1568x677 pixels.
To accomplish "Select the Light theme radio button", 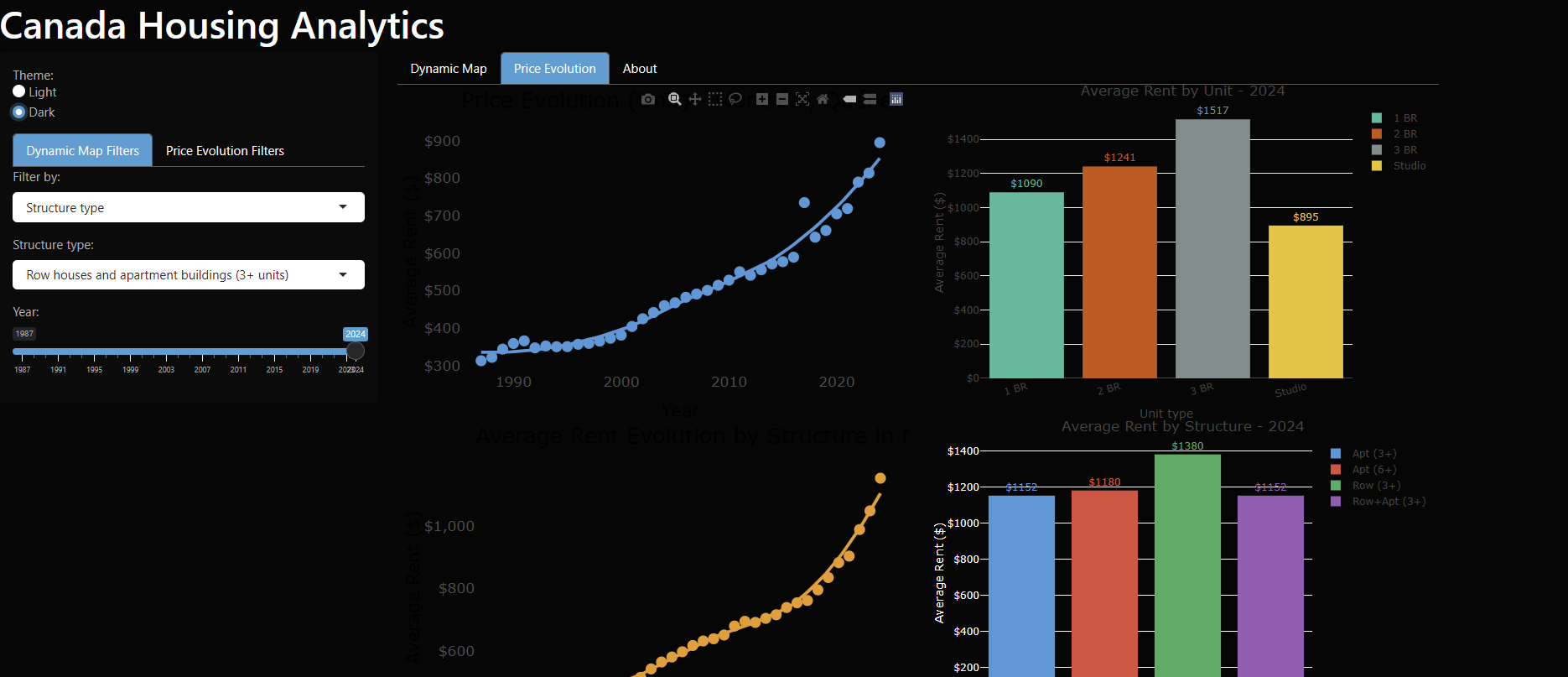I will pyautogui.click(x=19, y=91).
